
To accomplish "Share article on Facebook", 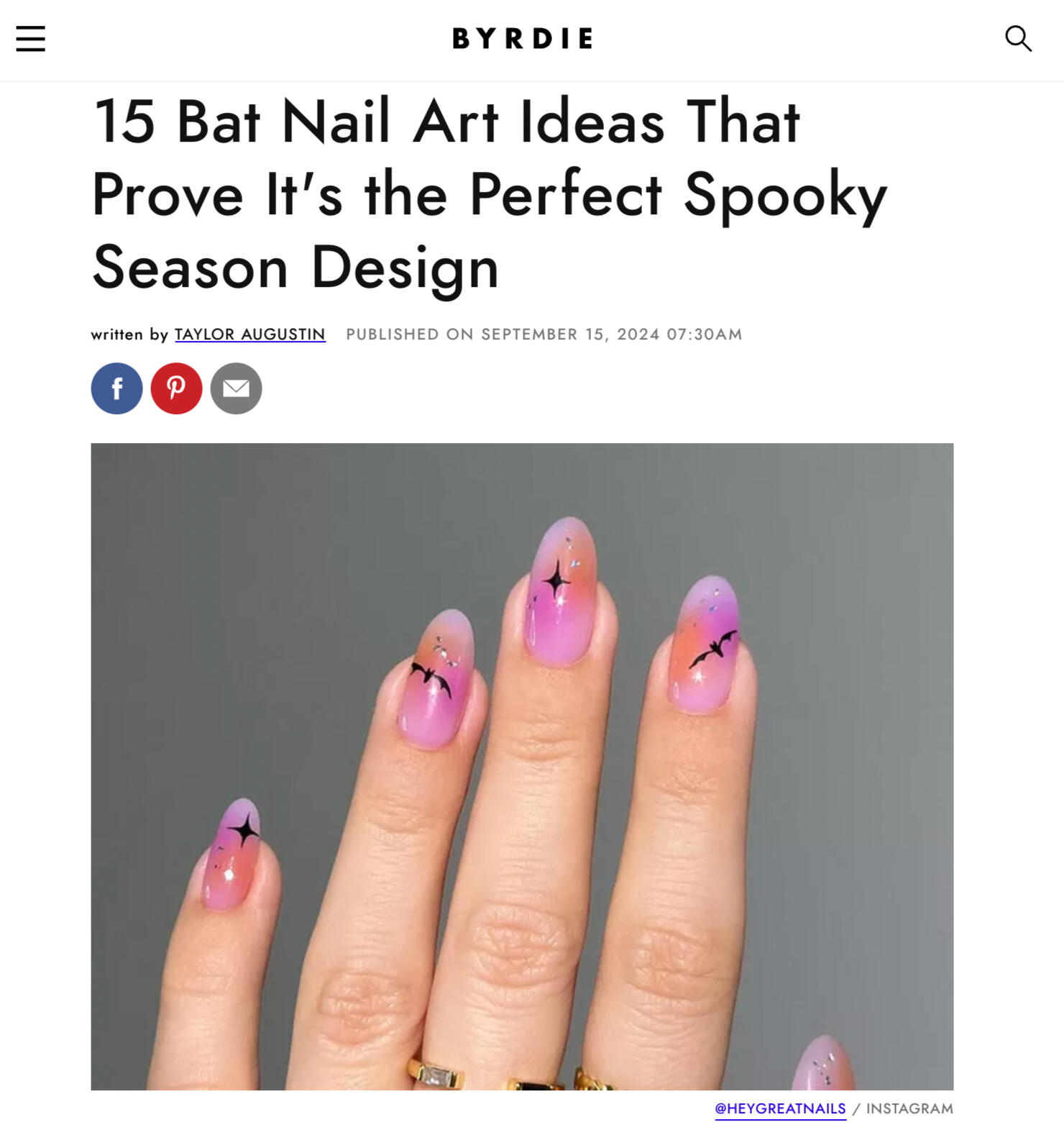I will (116, 388).
